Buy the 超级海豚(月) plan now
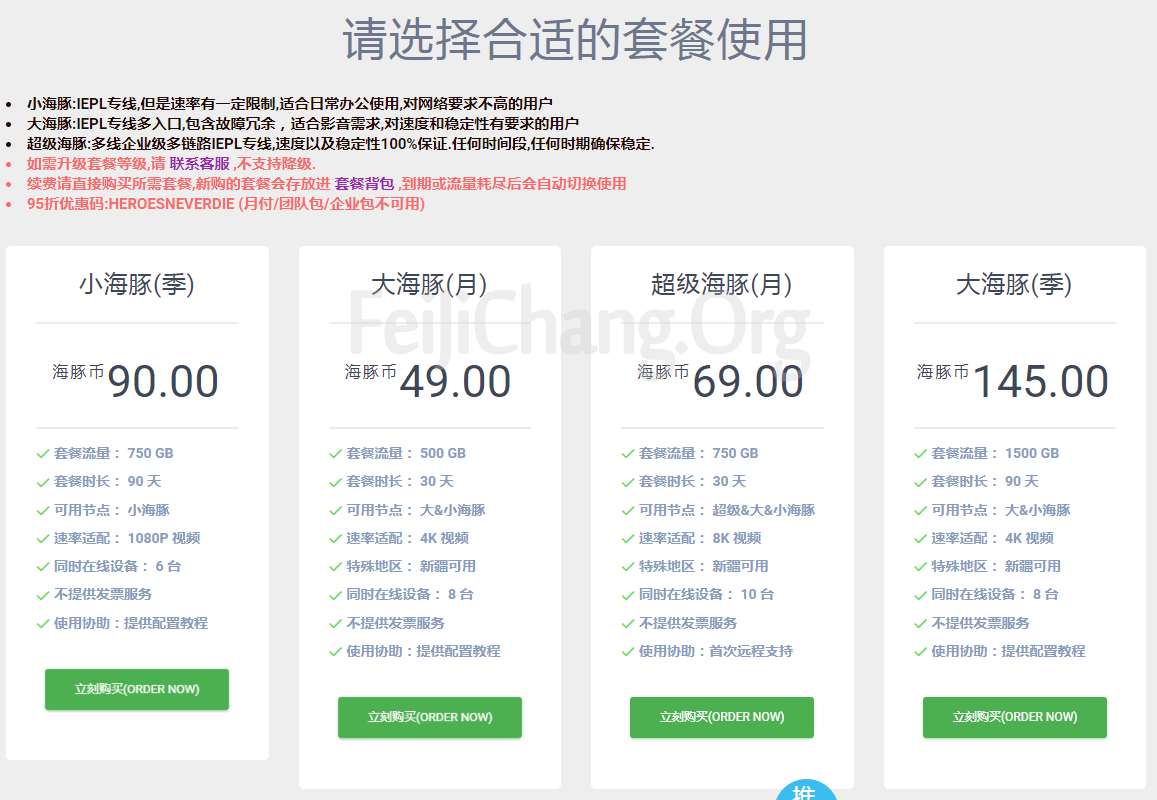This screenshot has height=800, width=1157. (721, 717)
